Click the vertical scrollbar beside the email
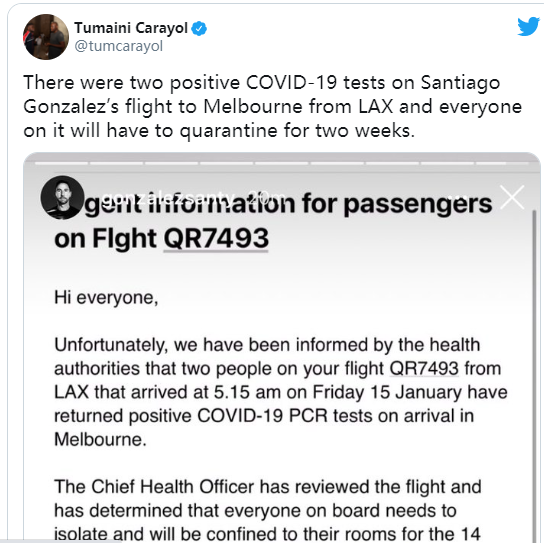 535,376
